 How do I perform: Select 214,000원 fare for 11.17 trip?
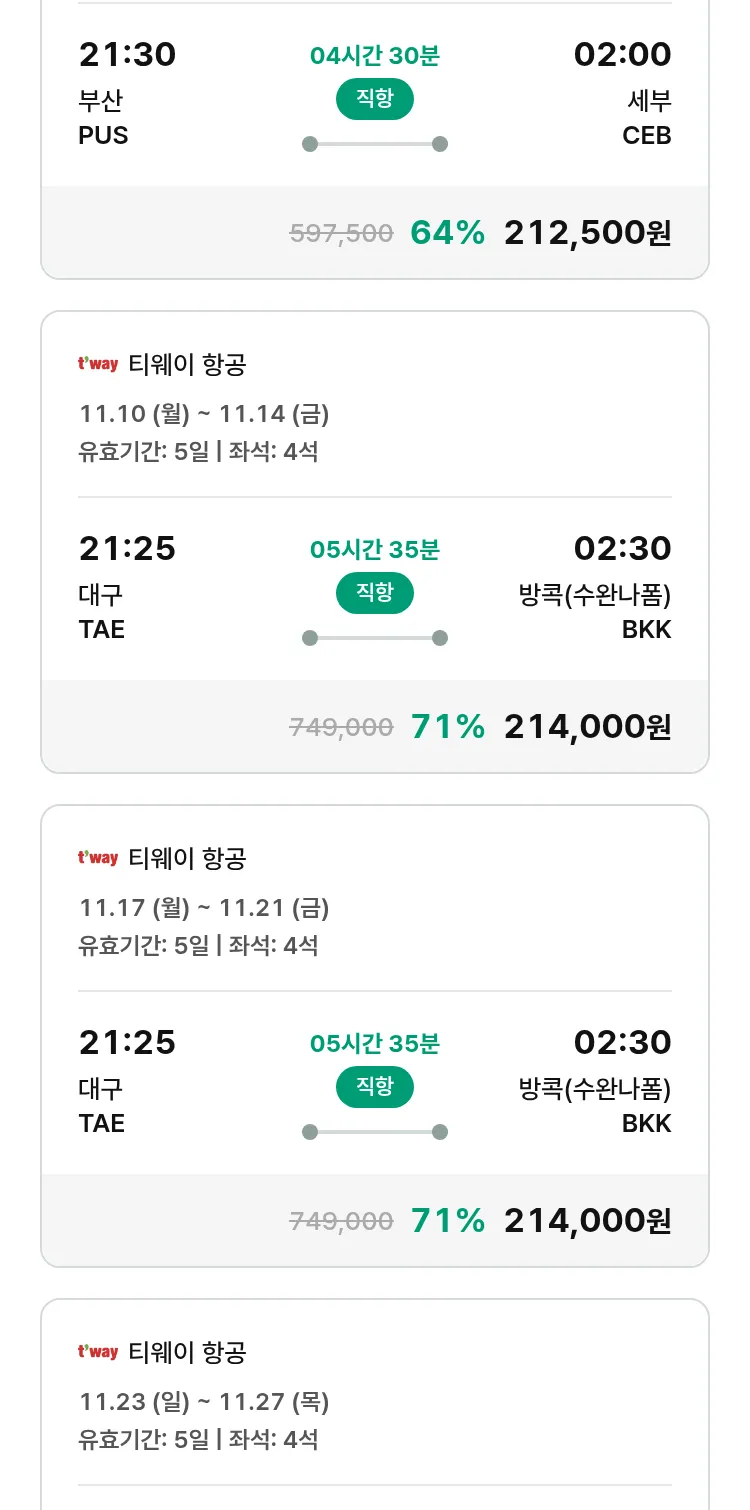587,1221
